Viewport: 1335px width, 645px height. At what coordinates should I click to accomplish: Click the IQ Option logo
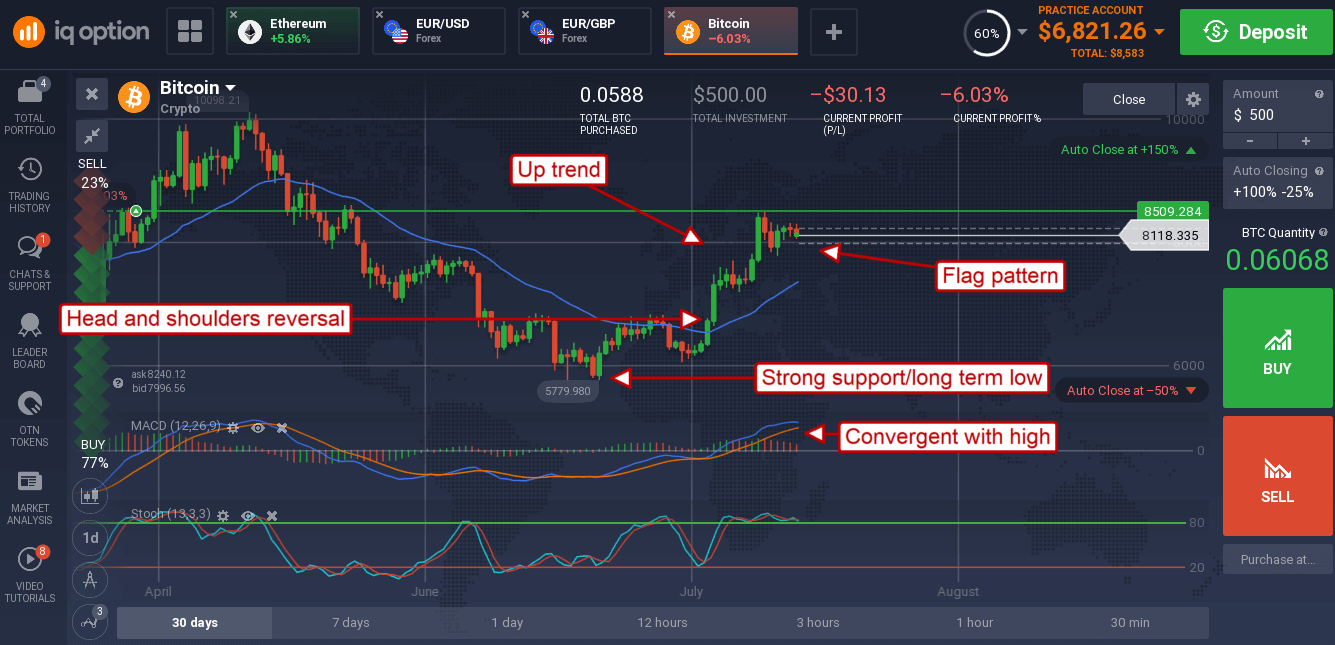click(x=82, y=32)
